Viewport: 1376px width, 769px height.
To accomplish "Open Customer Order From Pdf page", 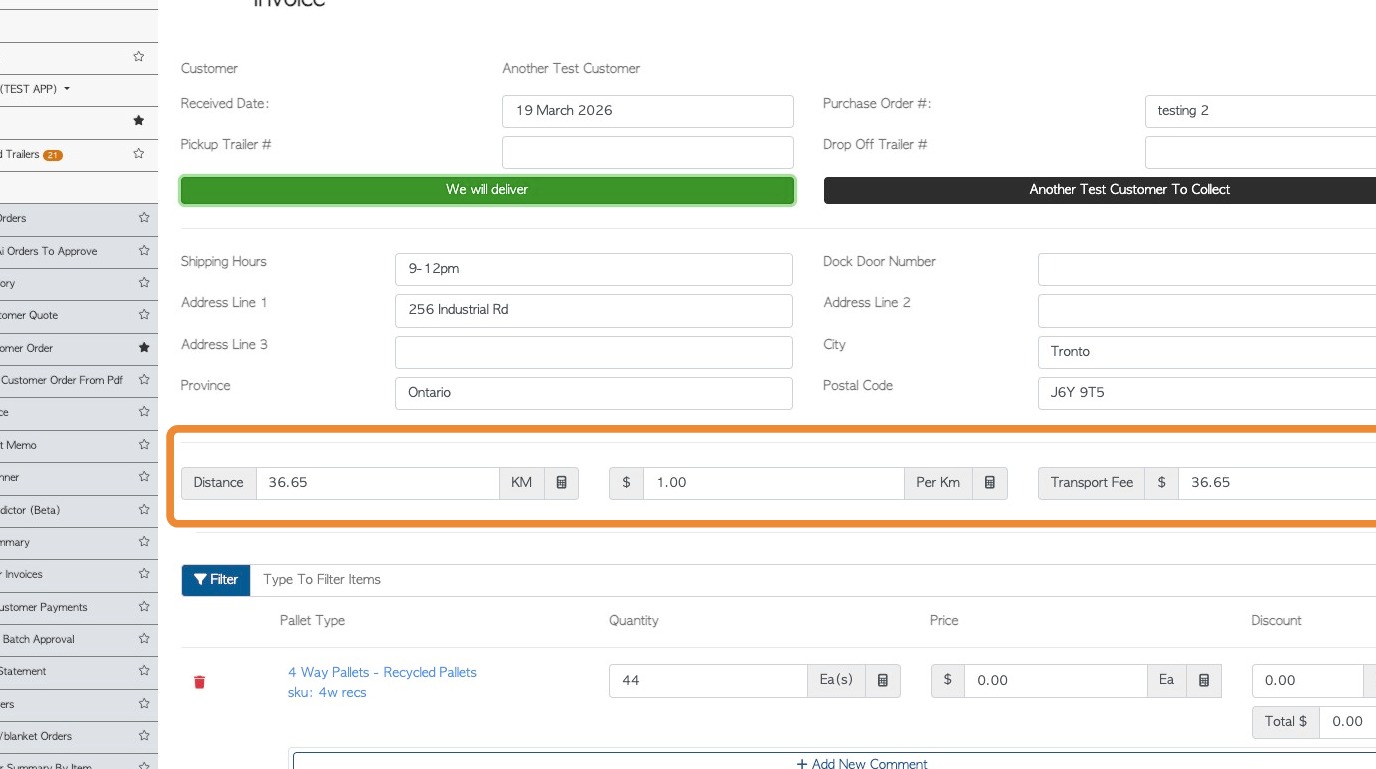I will click(x=62, y=380).
